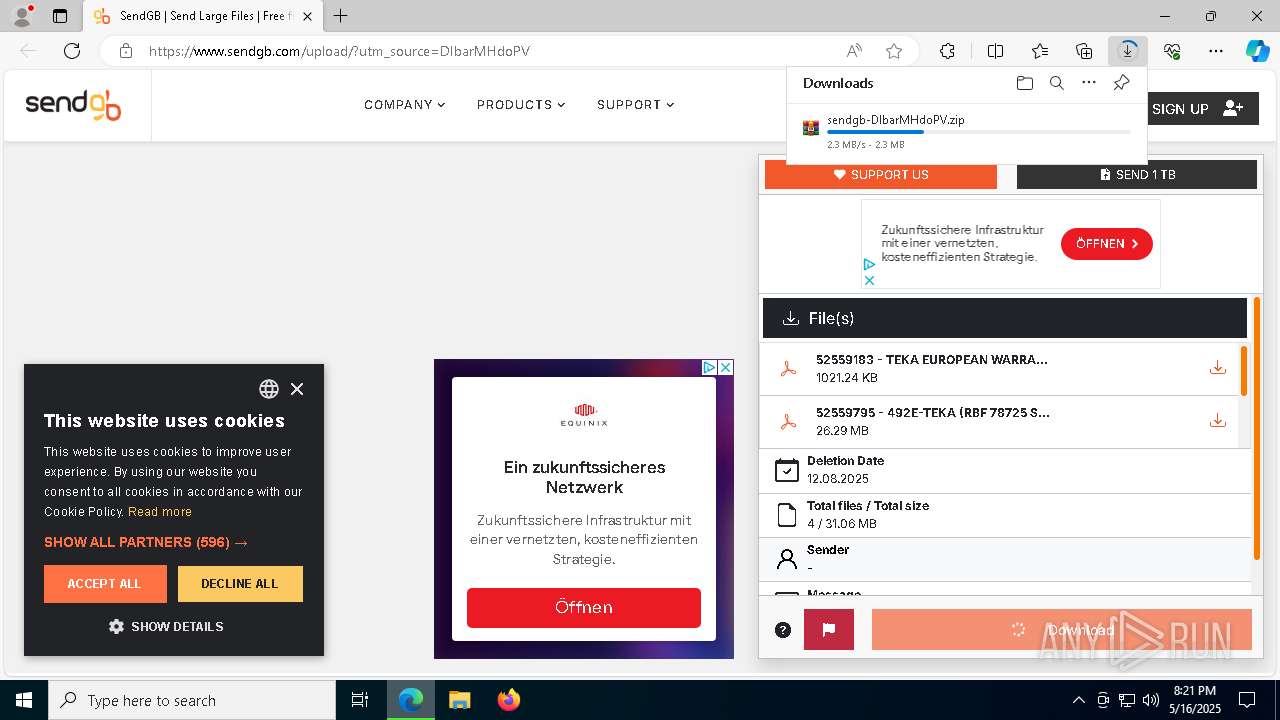
Task: Select the 52559183 TEKA EUROPEAN WARRA file name
Action: [x=931, y=360]
